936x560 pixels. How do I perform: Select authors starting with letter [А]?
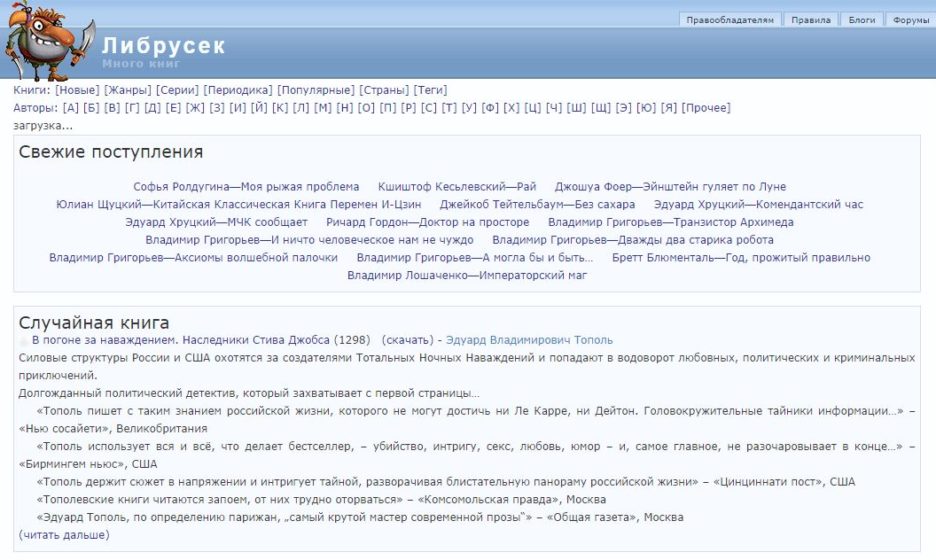(70, 108)
